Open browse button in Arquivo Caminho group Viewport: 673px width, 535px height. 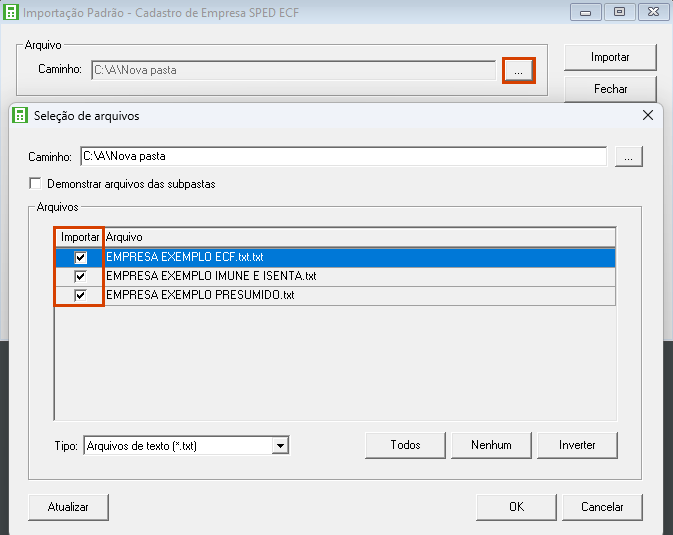518,70
